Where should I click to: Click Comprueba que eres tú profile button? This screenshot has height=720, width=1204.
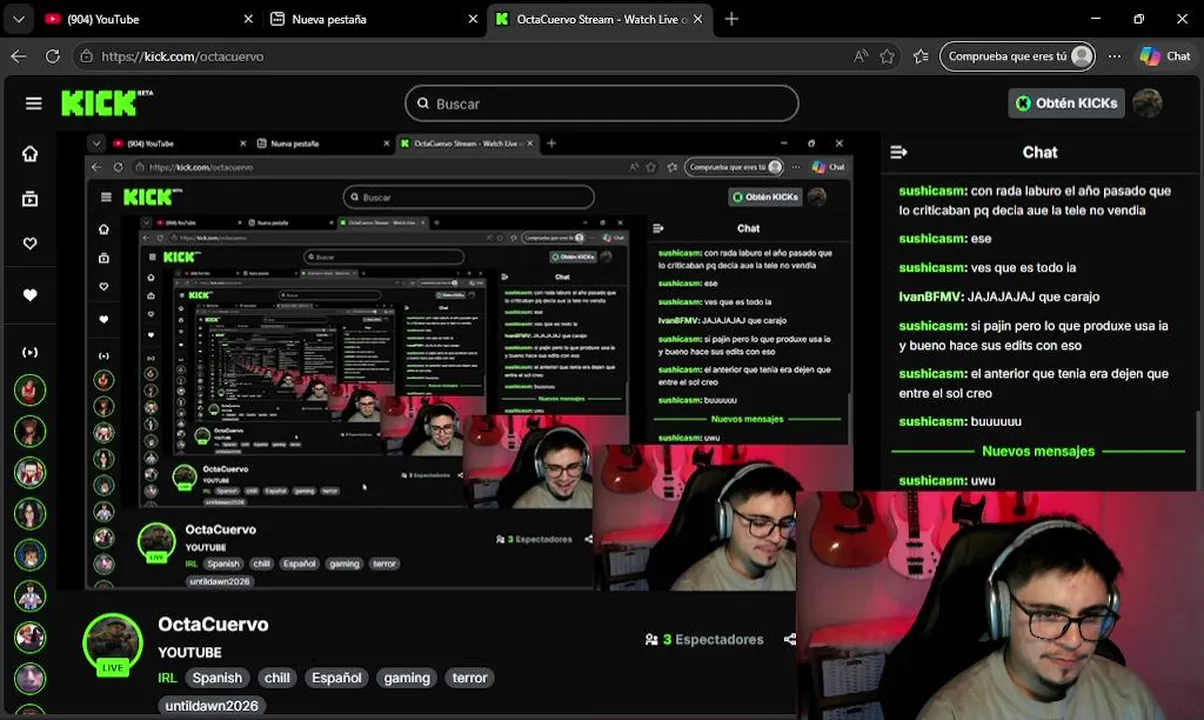click(x=1017, y=56)
